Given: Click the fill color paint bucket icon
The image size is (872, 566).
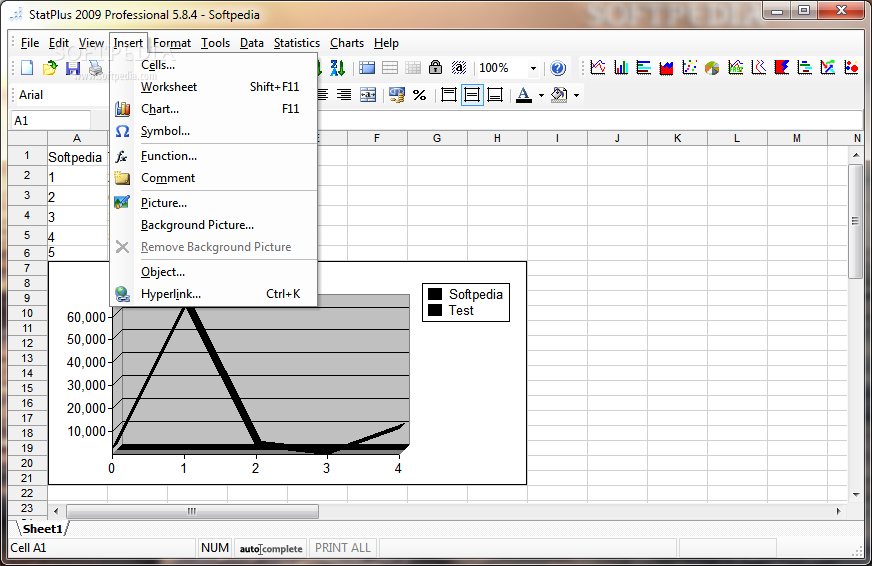Looking at the screenshot, I should point(559,95).
